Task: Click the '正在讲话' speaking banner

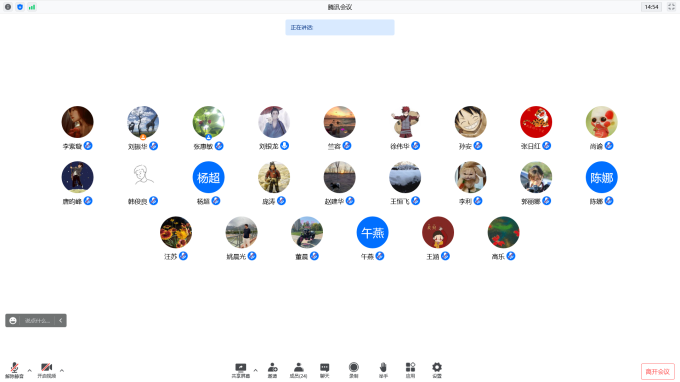Action: [x=340, y=27]
